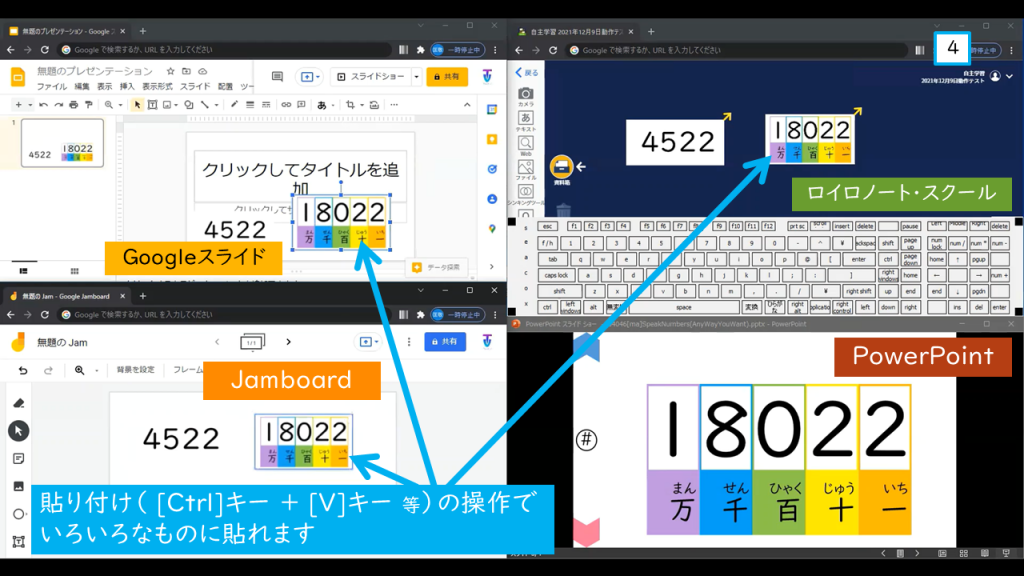Click the yellow 共有 button in Google Slides
Image resolution: width=1024 pixels, height=576 pixels.
pos(447,77)
